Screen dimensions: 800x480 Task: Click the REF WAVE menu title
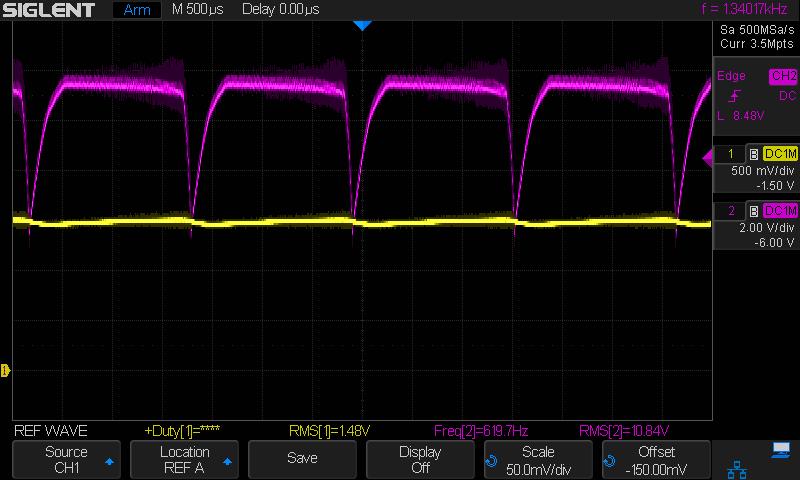51,431
